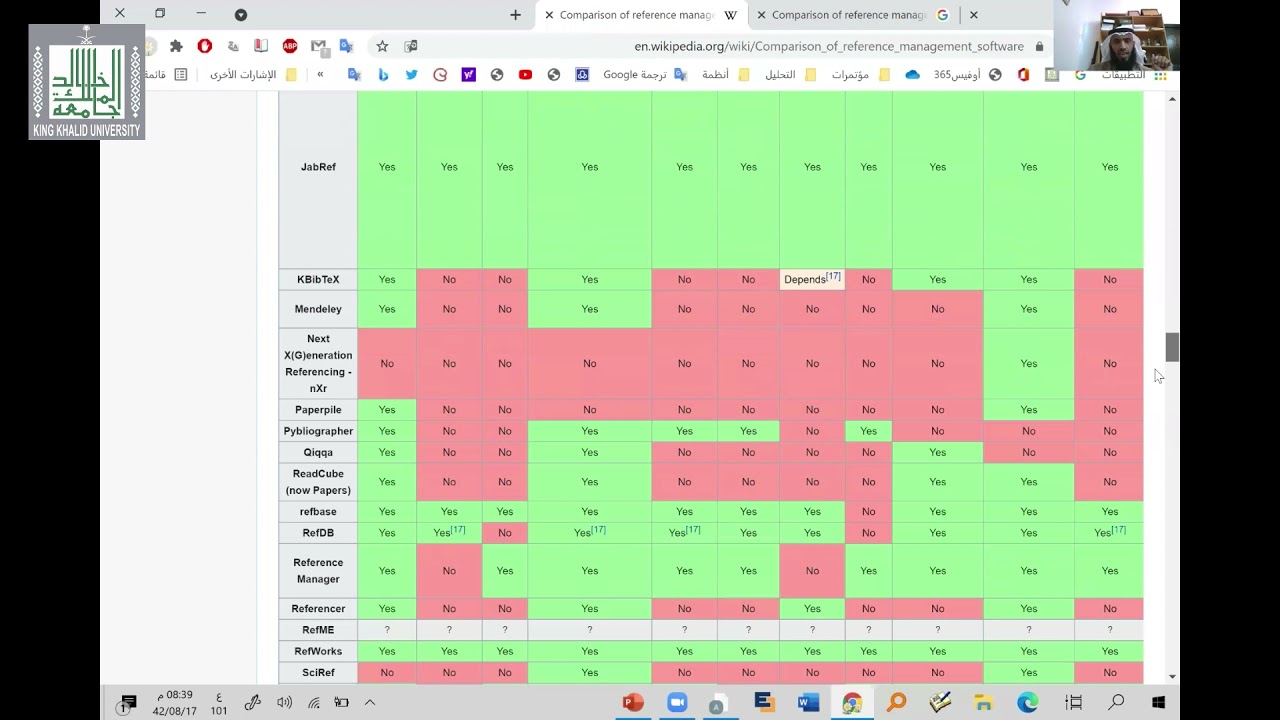
Task: Click the Qiqqa row header
Action: pos(318,452)
